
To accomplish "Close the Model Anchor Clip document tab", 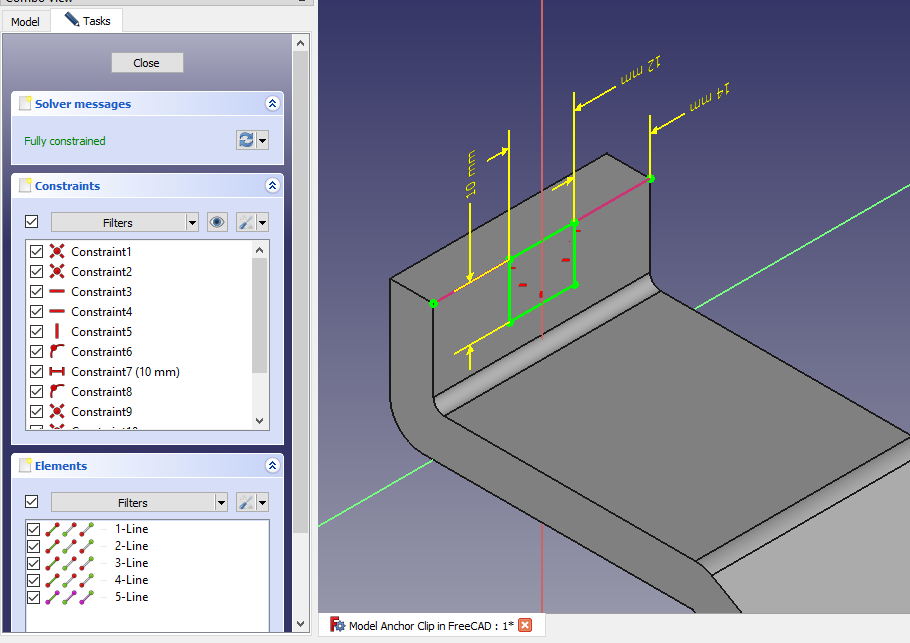I will pyautogui.click(x=525, y=626).
